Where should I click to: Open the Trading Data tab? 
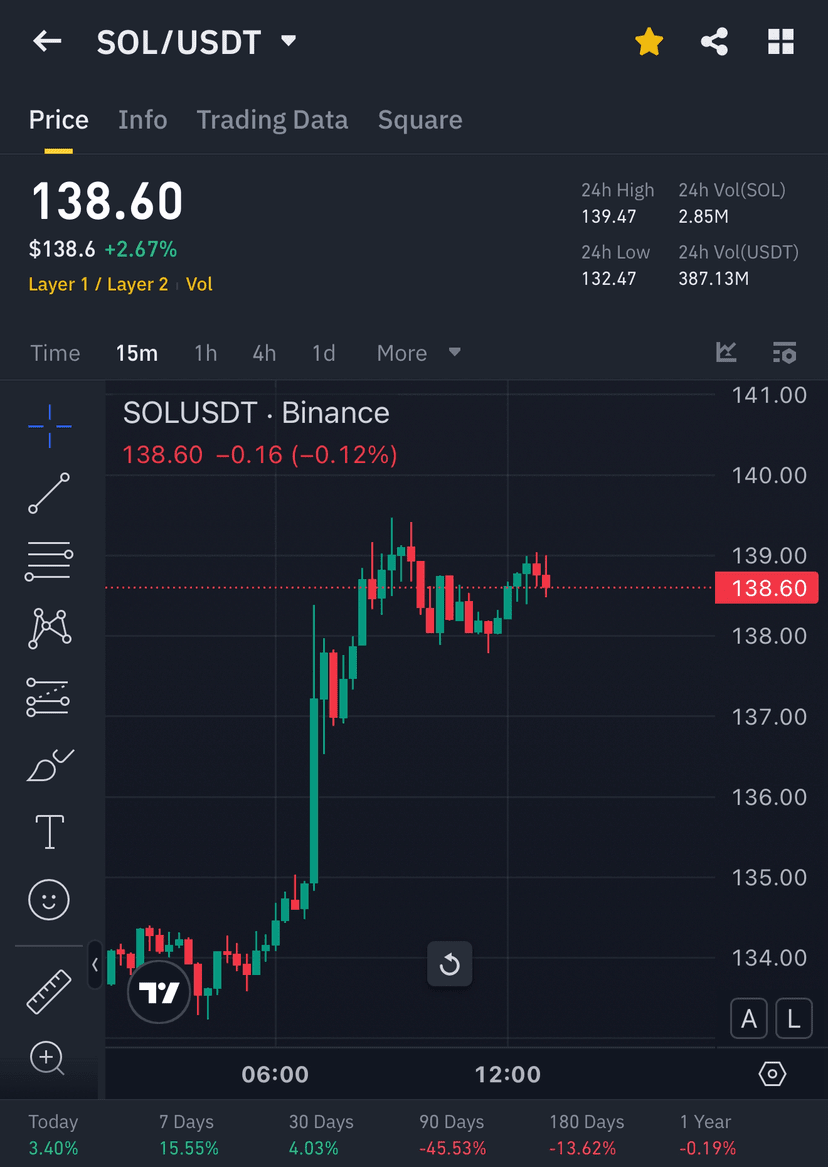272,120
